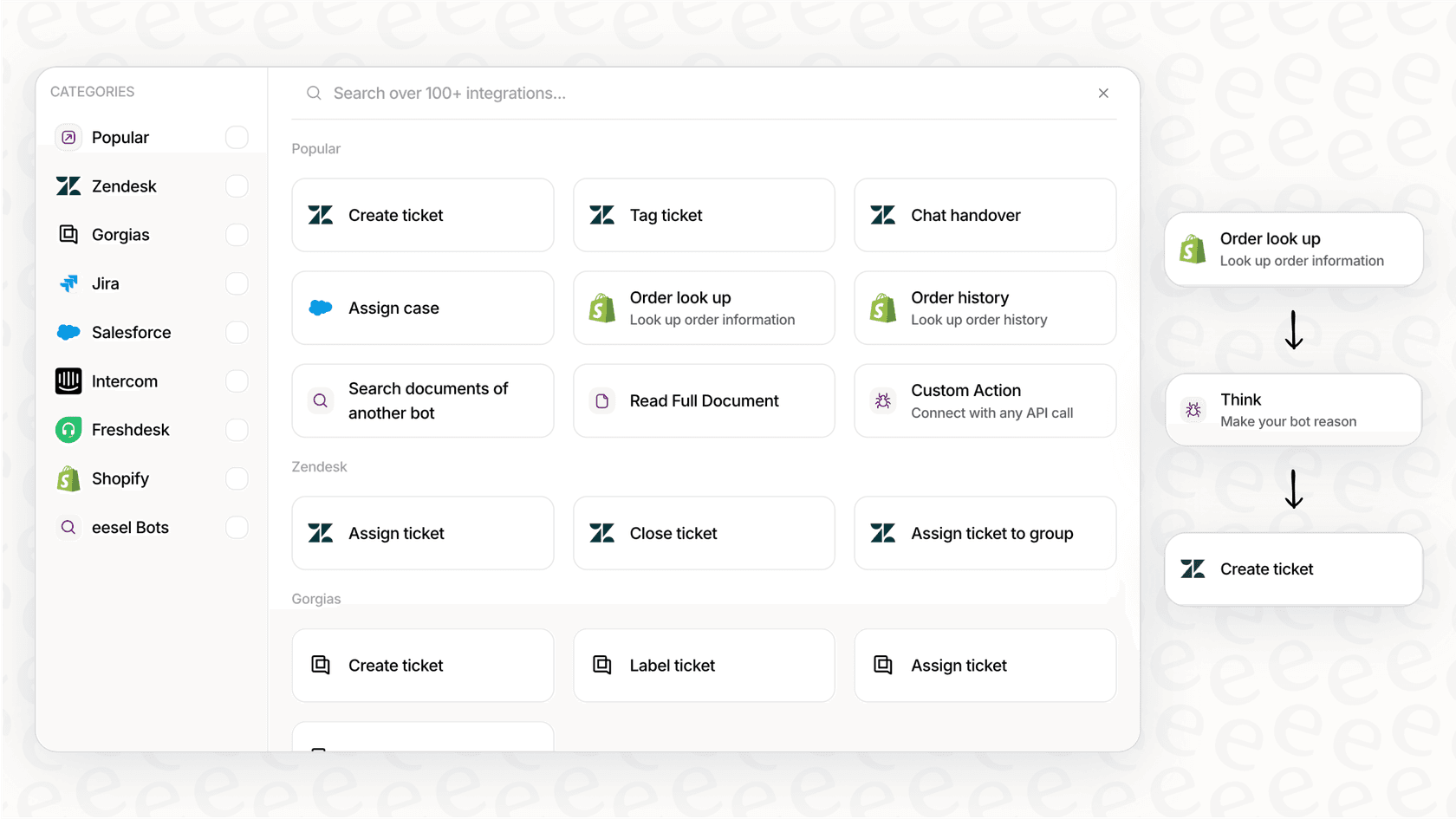Screen dimensions: 1456x819
Task: Select the Think workflow step
Action: tap(1294, 410)
